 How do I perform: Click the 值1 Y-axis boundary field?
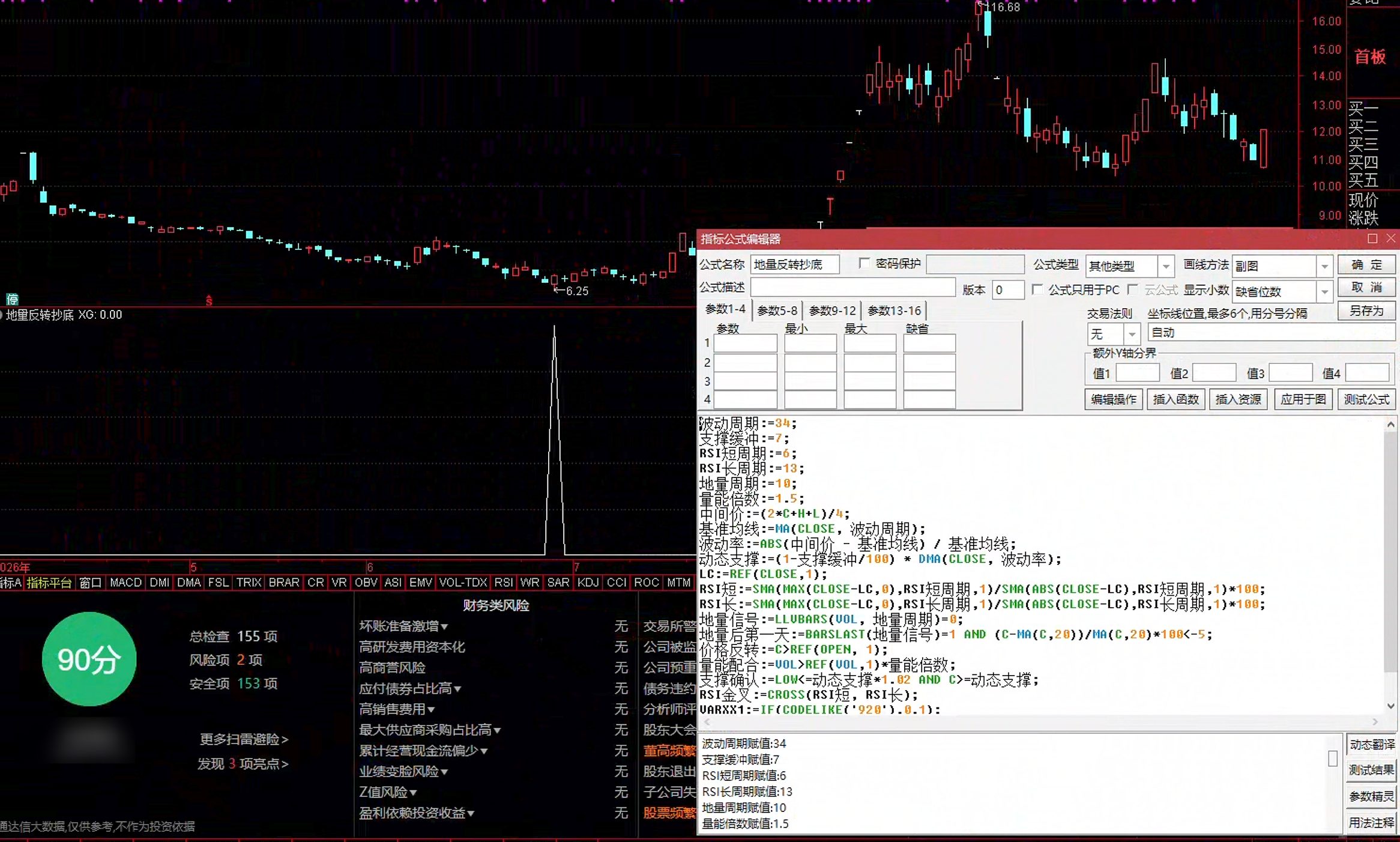[1137, 373]
